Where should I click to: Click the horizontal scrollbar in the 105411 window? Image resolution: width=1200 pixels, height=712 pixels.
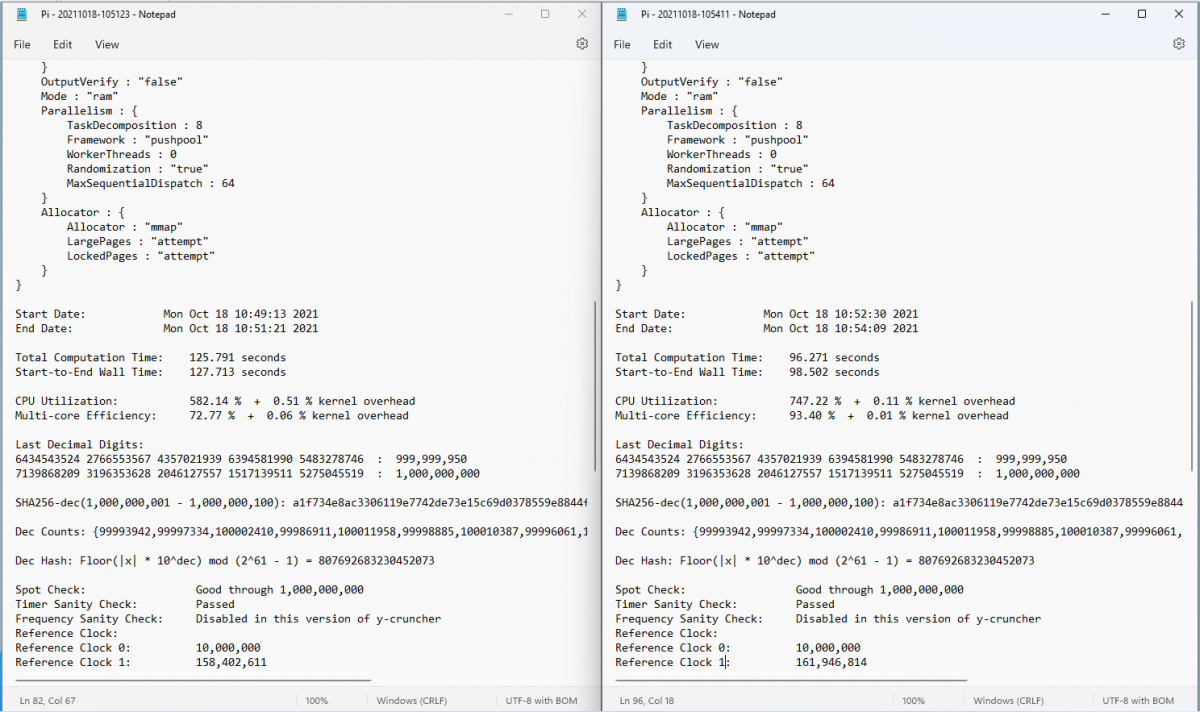(x=790, y=681)
